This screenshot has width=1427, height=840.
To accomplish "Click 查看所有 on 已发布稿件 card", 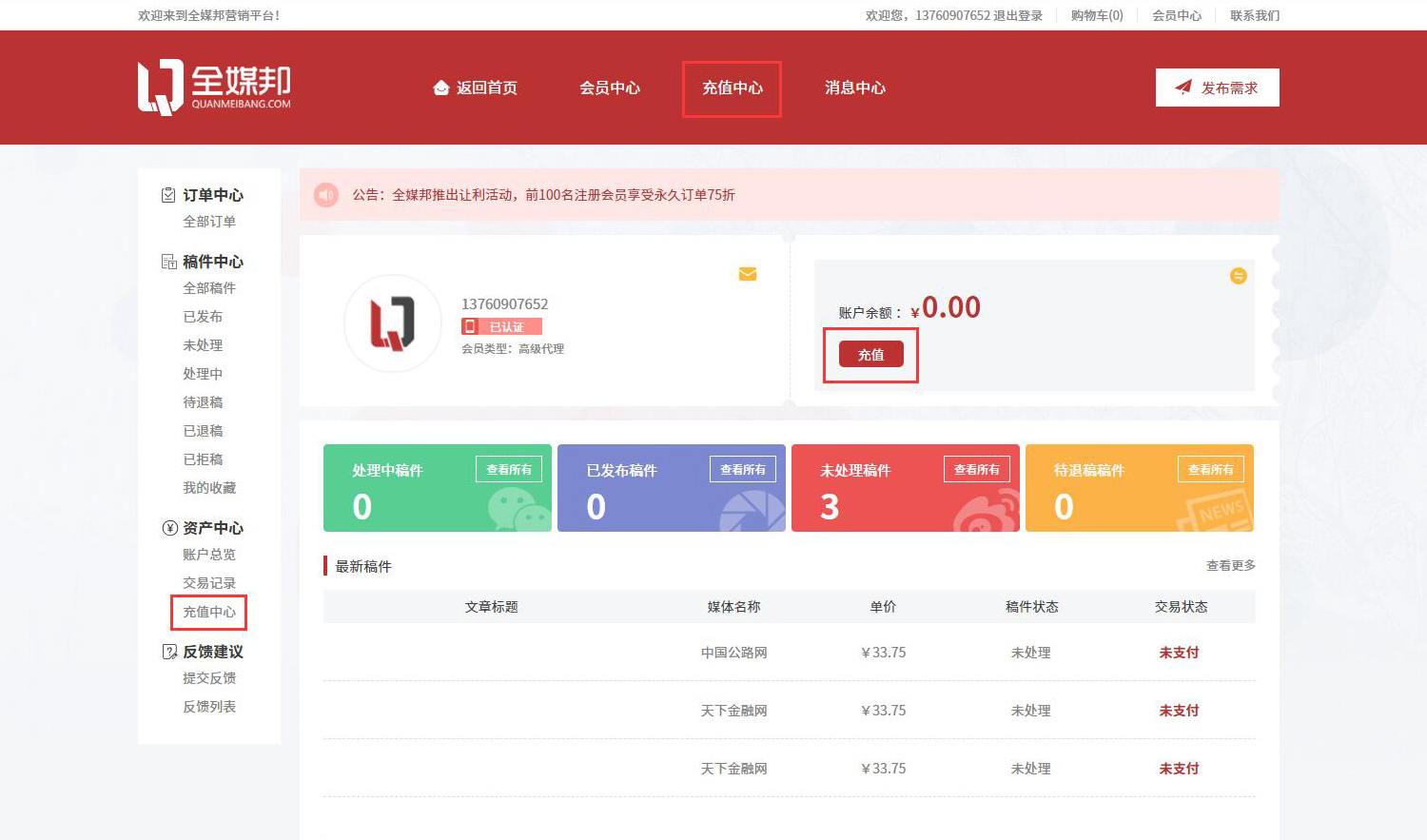I will coord(743,469).
